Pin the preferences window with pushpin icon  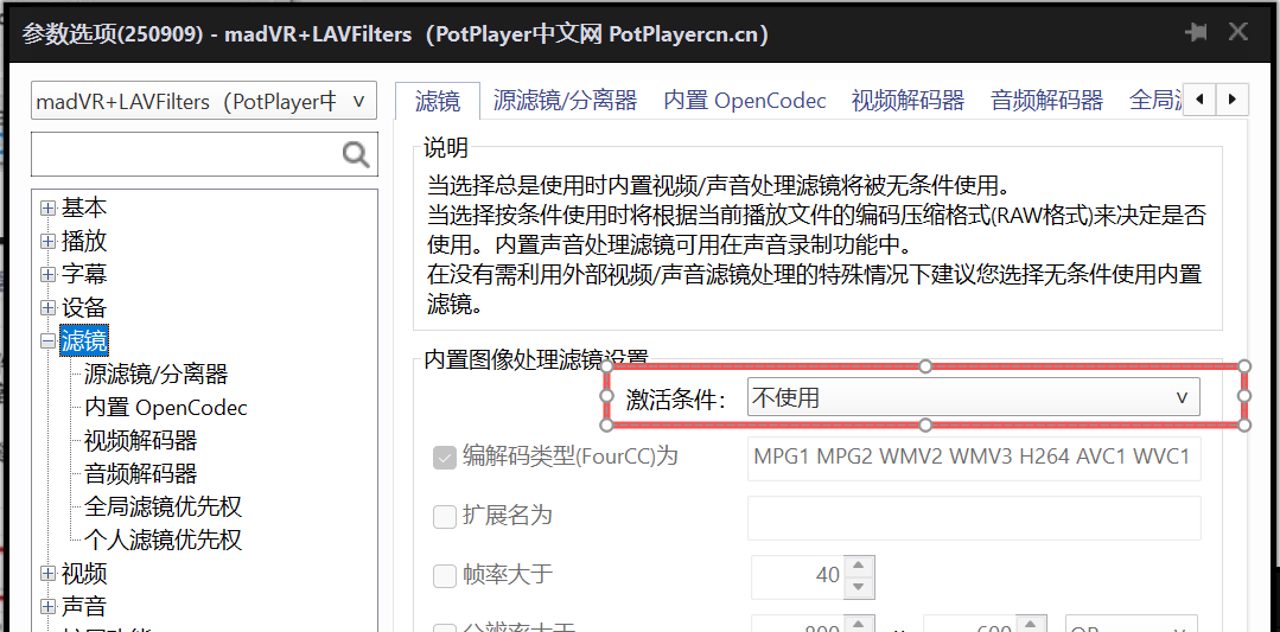[x=1195, y=32]
